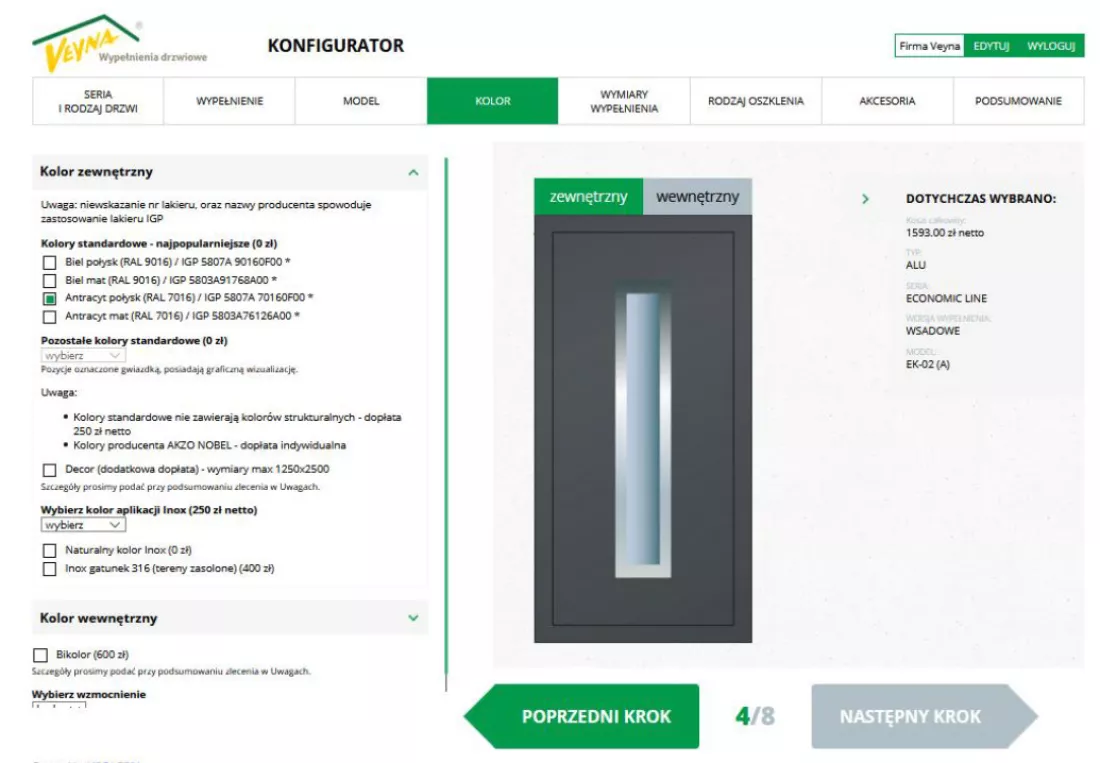The width and height of the screenshot is (1100, 763).
Task: Click the Następny krok button
Action: 924,716
